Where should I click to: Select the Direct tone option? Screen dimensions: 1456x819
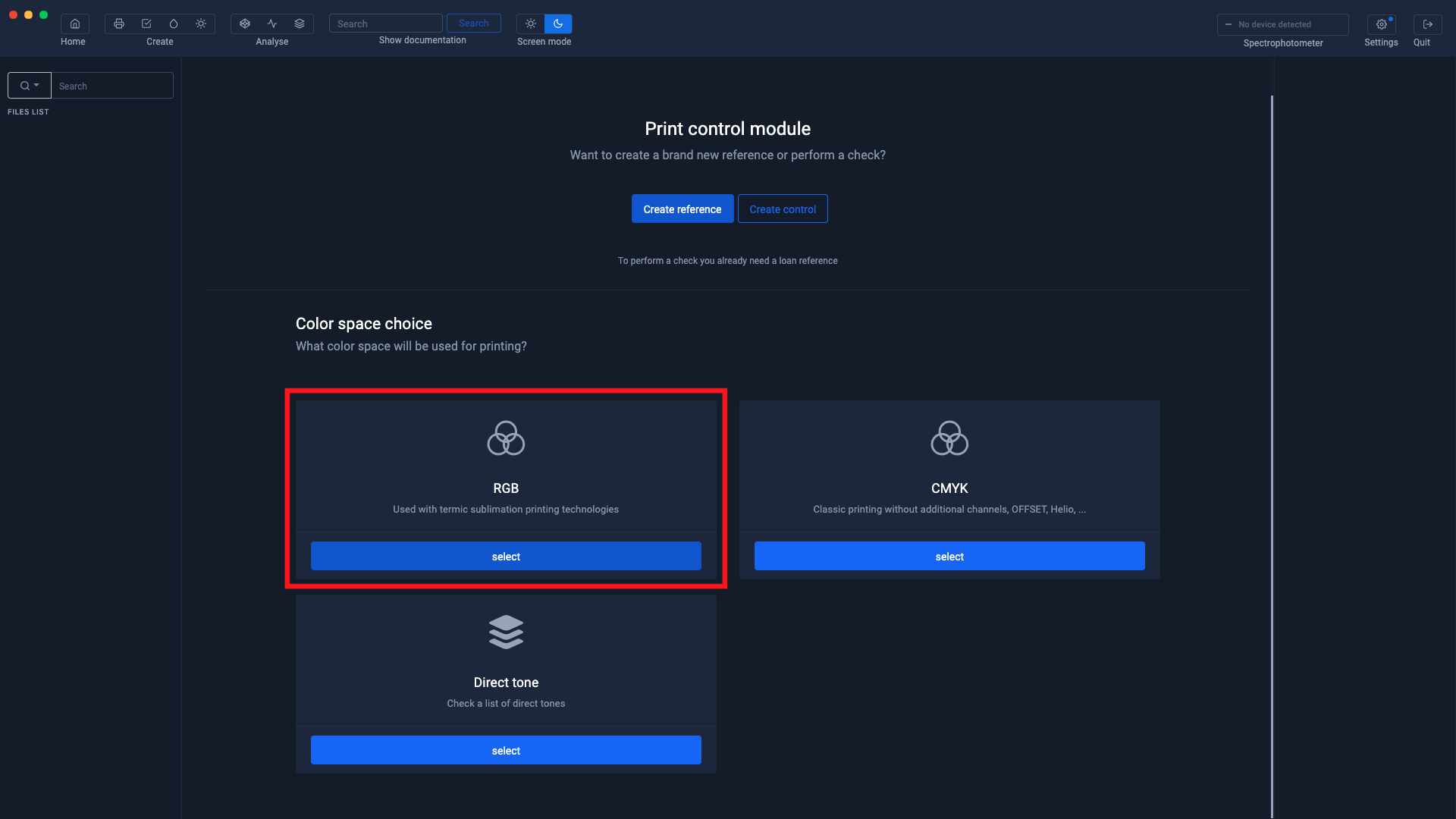click(506, 750)
